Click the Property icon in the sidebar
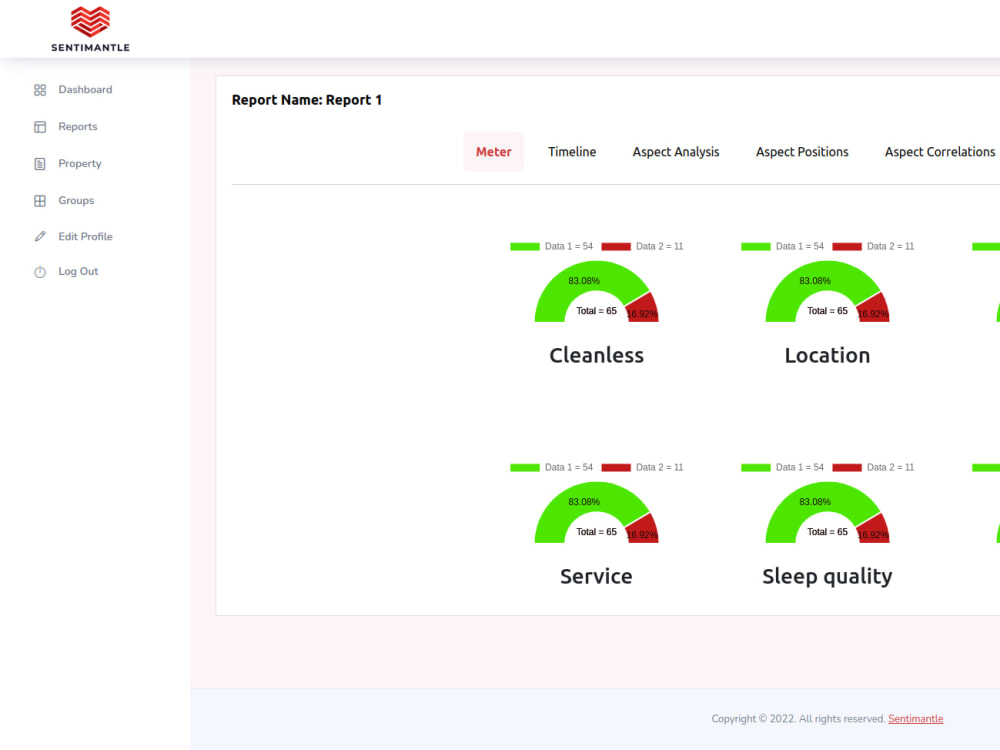1000x750 pixels. [40, 163]
